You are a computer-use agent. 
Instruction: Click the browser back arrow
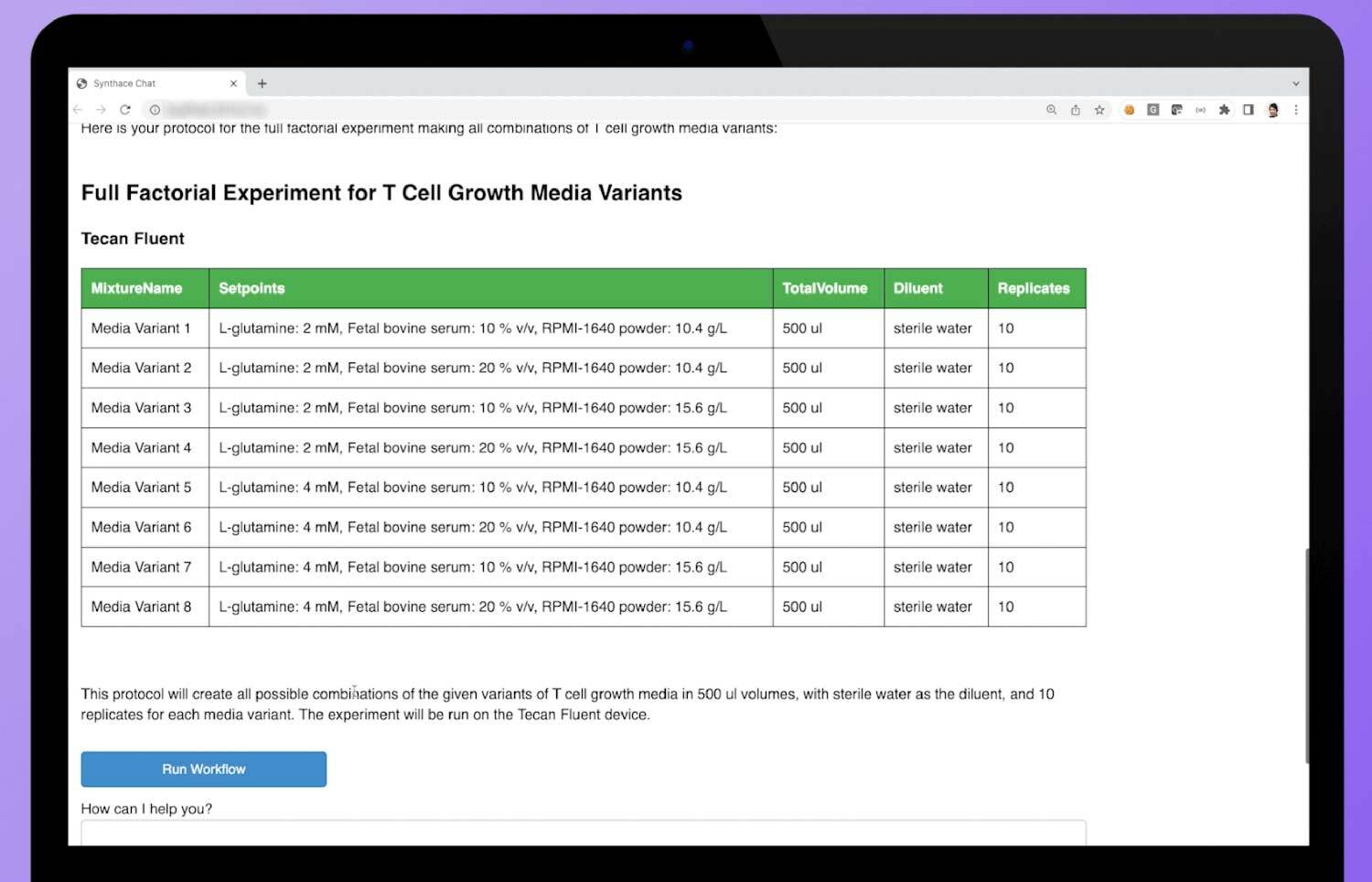coord(78,110)
